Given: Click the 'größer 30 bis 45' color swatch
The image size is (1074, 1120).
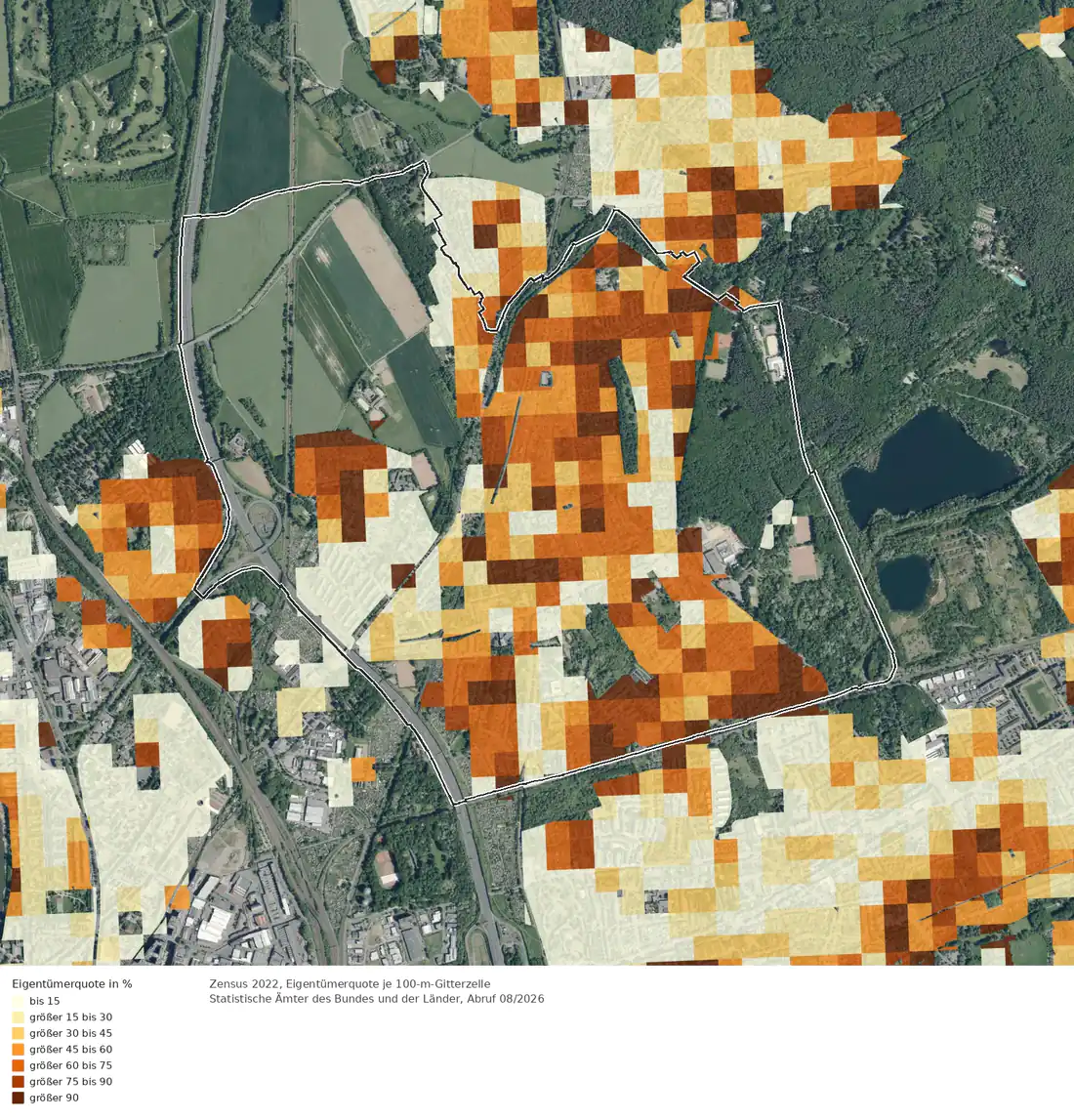Looking at the screenshot, I should (x=18, y=1033).
